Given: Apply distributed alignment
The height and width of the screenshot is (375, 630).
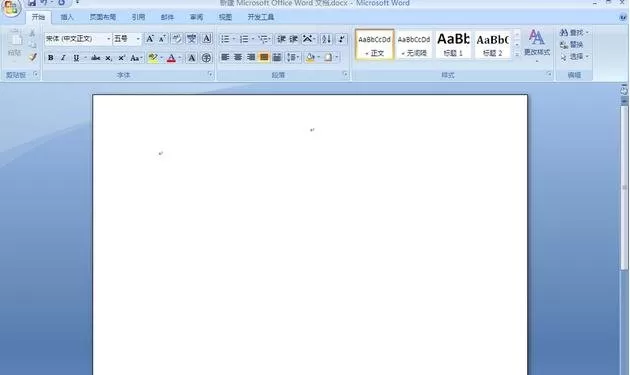Looking at the screenshot, I should 277,57.
